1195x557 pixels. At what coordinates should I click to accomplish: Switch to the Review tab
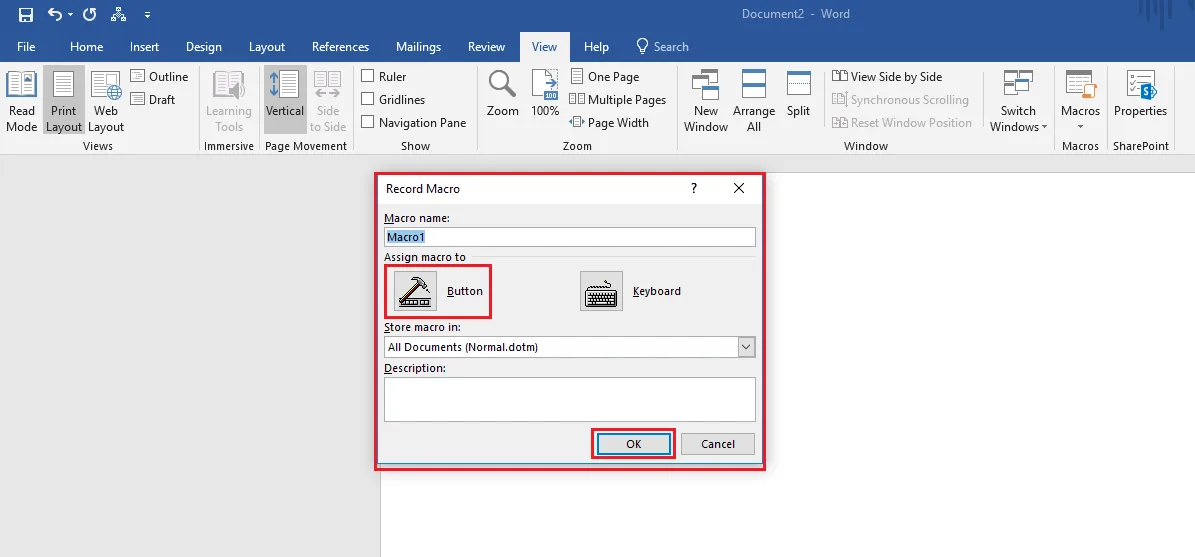click(486, 46)
